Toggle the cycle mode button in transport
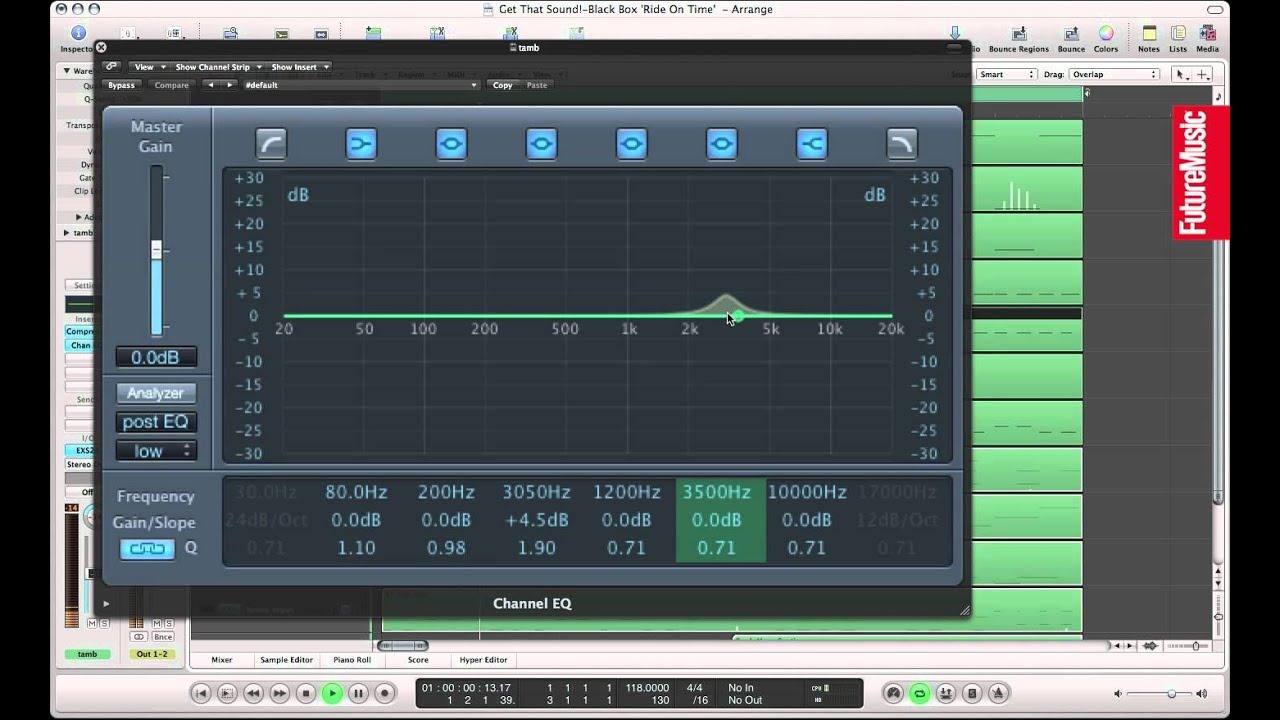The width and height of the screenshot is (1280, 720). (x=920, y=693)
